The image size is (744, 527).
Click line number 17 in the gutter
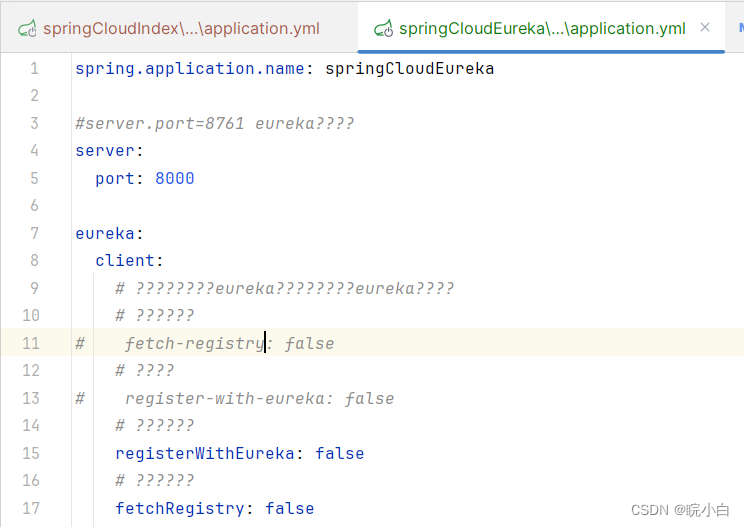pos(31,509)
